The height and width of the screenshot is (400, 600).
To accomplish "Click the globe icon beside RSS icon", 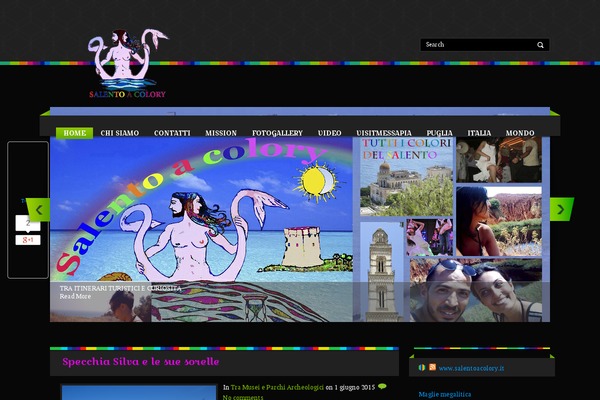I will (422, 367).
